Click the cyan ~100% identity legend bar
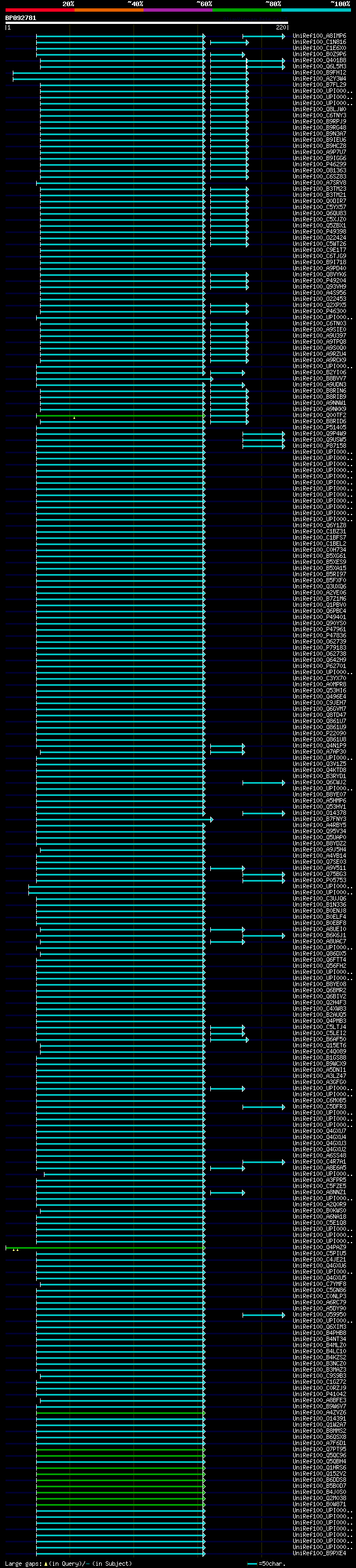 coord(316,10)
